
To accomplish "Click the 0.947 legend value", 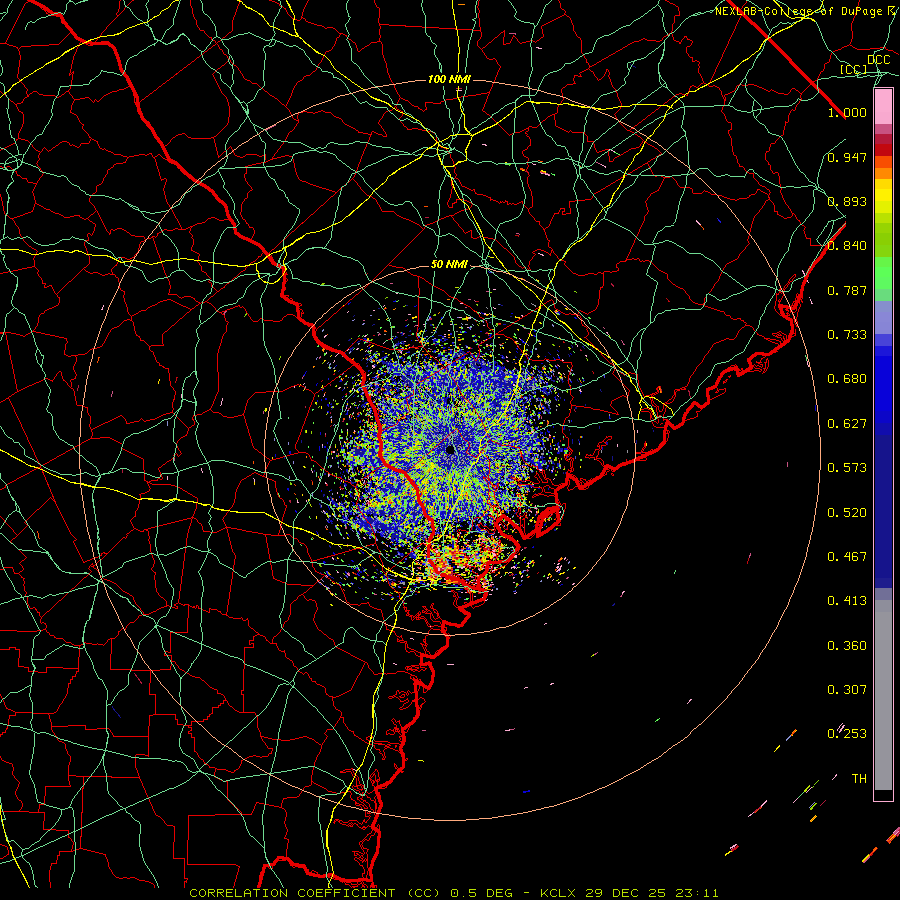I will [847, 157].
